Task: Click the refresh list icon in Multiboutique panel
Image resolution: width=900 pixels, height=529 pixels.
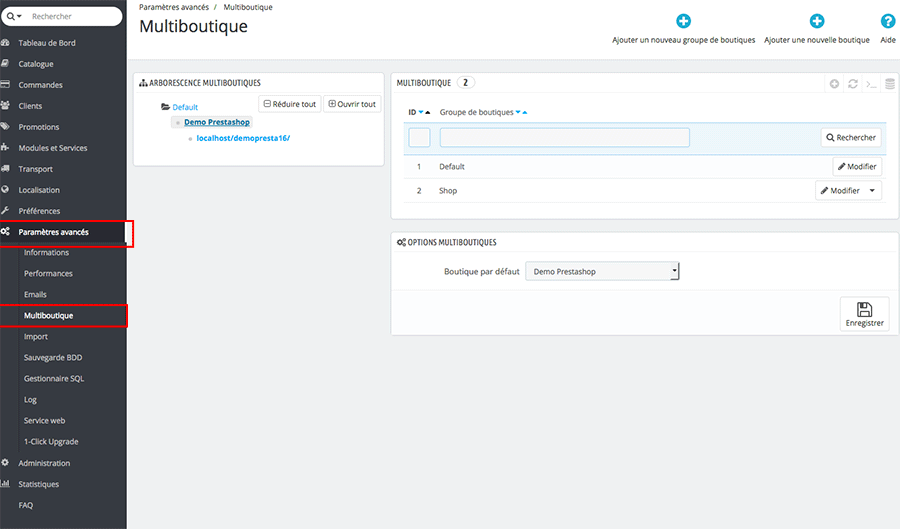Action: pyautogui.click(x=853, y=84)
